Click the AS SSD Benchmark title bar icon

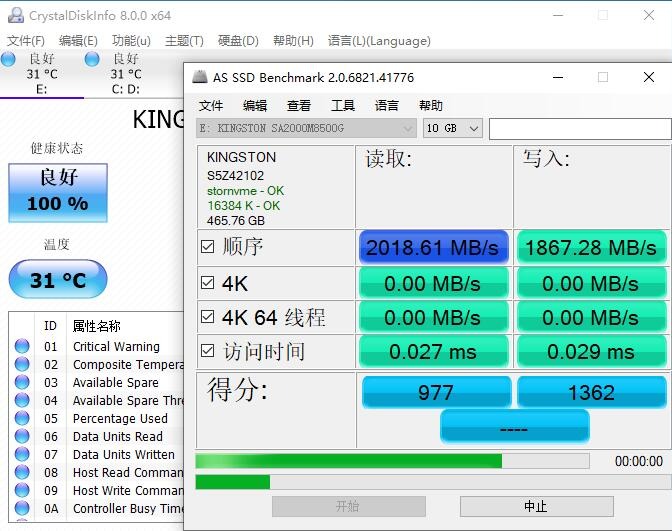click(x=200, y=77)
